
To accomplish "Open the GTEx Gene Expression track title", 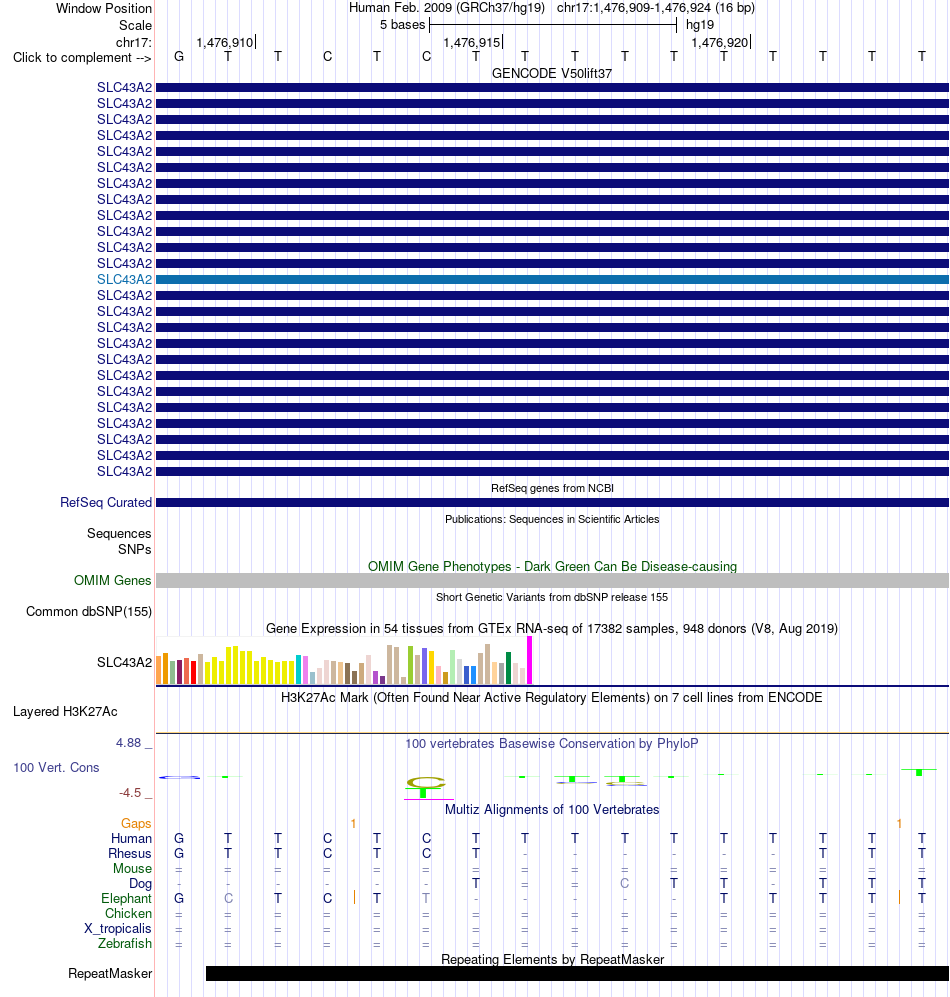I will (552, 629).
